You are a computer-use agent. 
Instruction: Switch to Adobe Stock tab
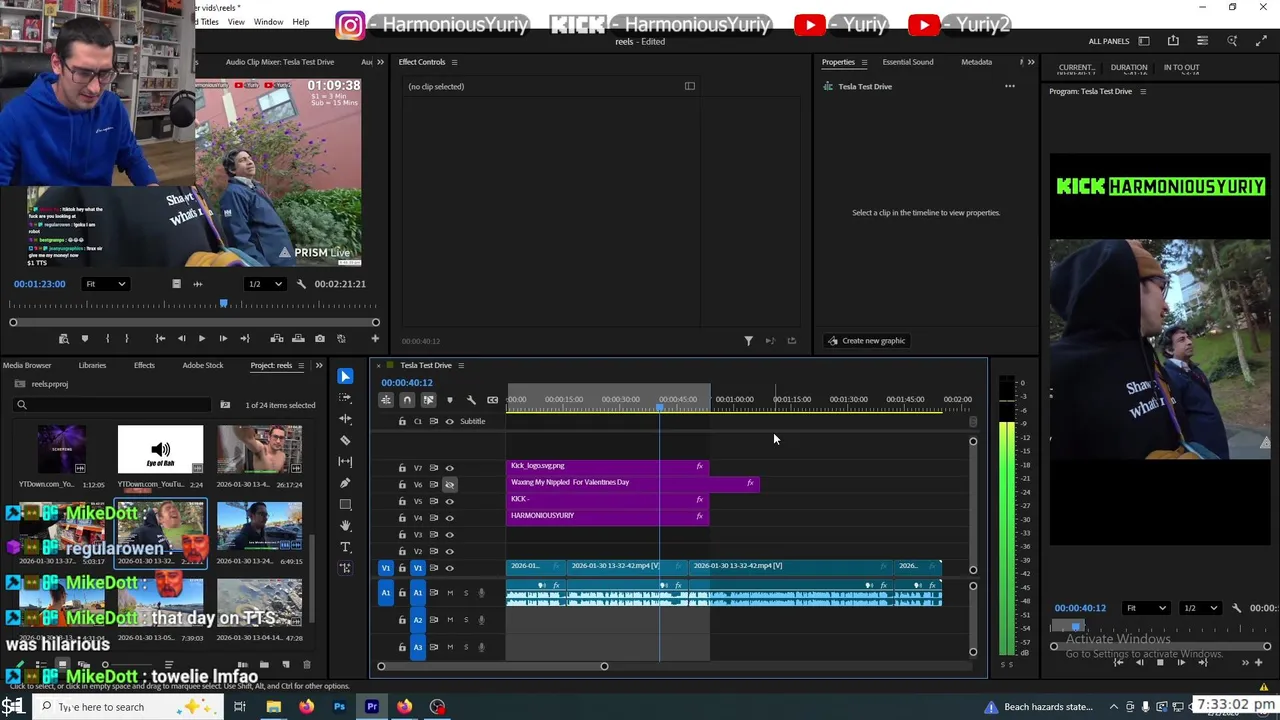point(203,365)
